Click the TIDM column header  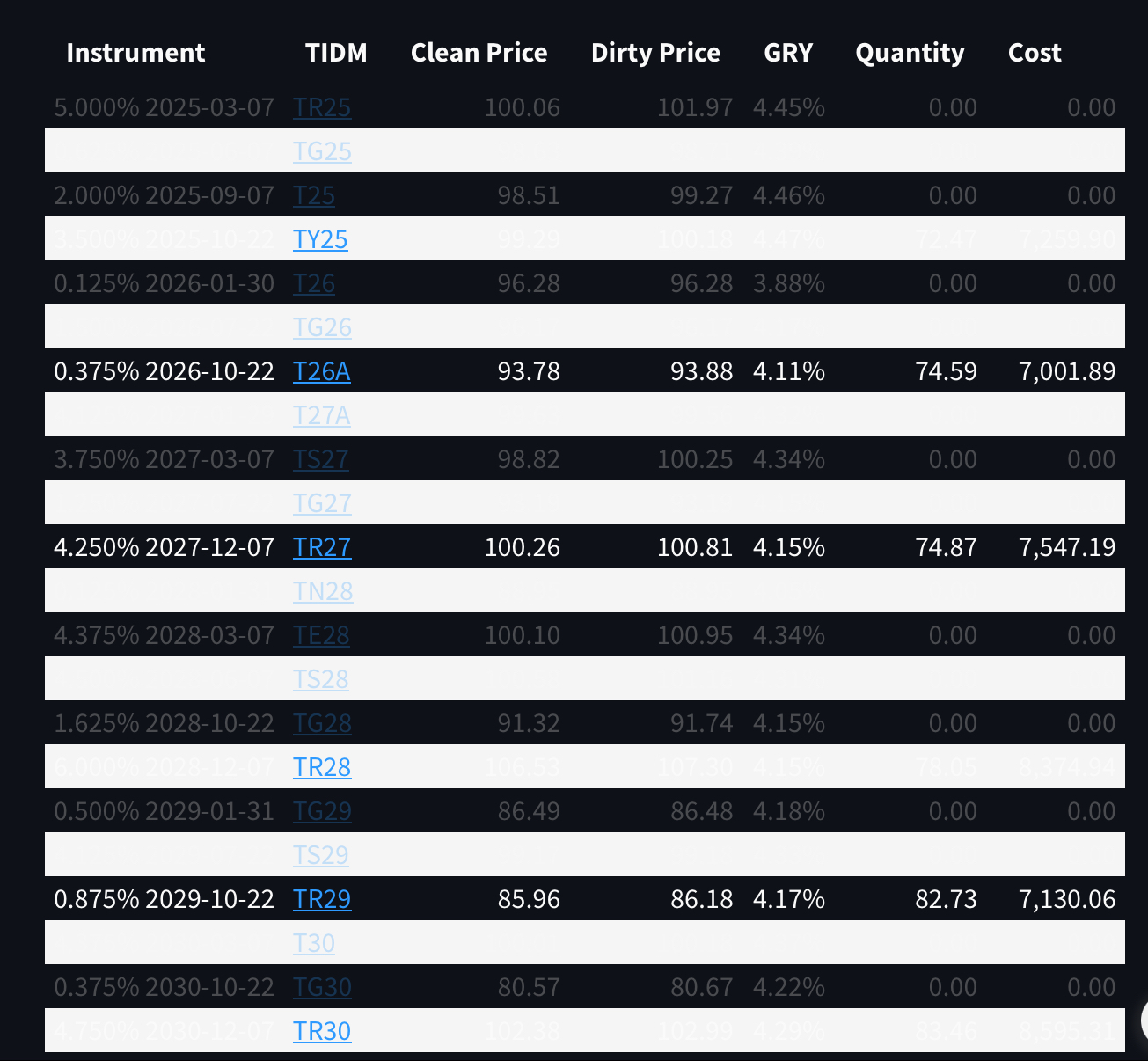pos(336,53)
